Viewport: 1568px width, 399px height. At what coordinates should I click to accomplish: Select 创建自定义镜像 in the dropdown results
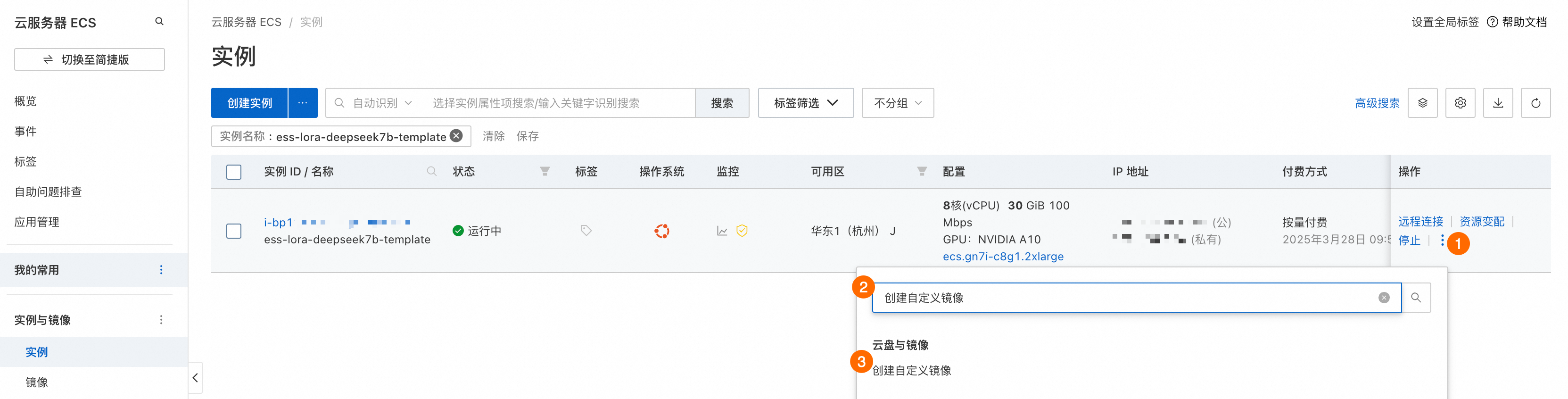coord(911,370)
